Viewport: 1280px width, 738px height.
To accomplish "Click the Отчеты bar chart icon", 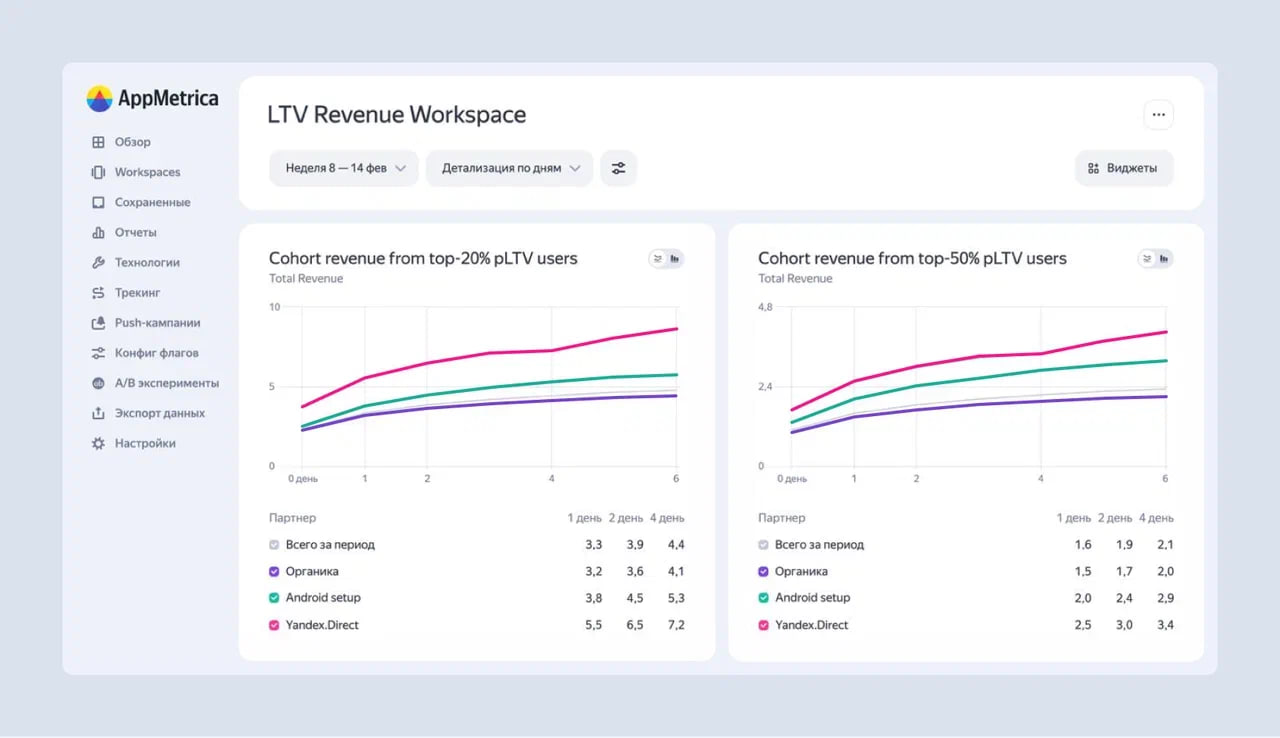I will (x=98, y=233).
